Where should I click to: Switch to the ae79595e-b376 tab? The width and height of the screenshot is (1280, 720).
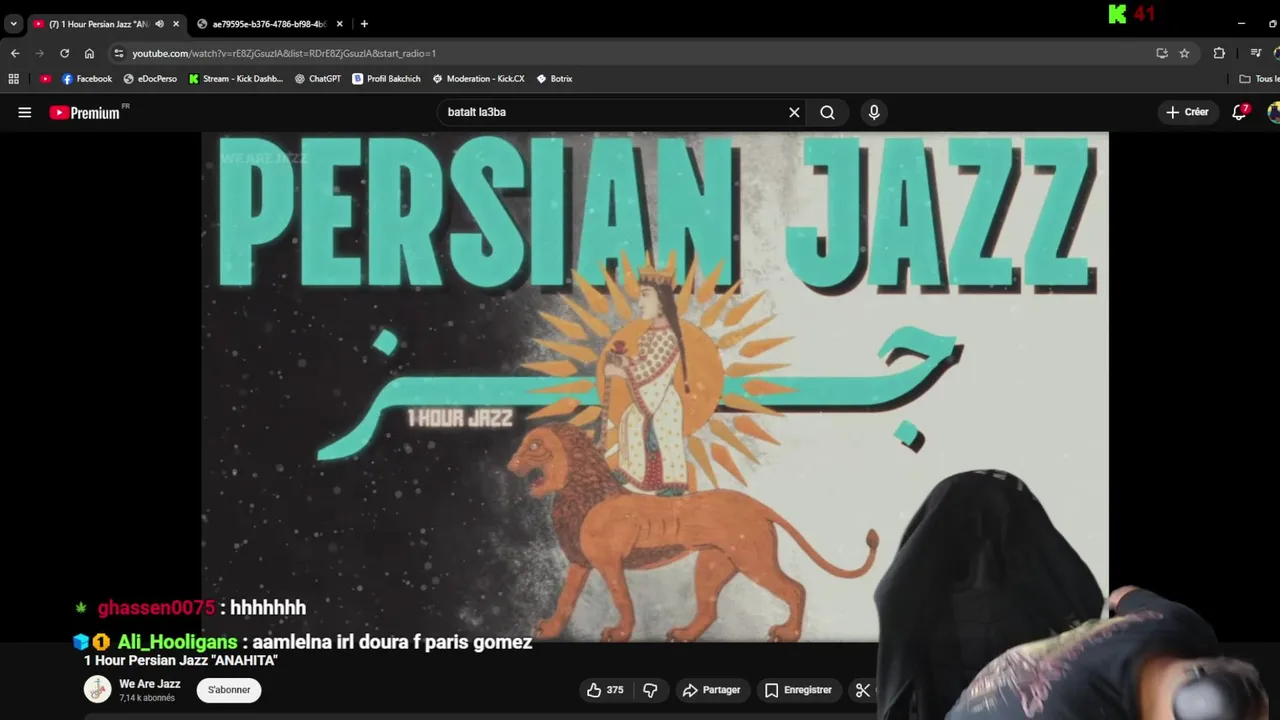(268, 24)
